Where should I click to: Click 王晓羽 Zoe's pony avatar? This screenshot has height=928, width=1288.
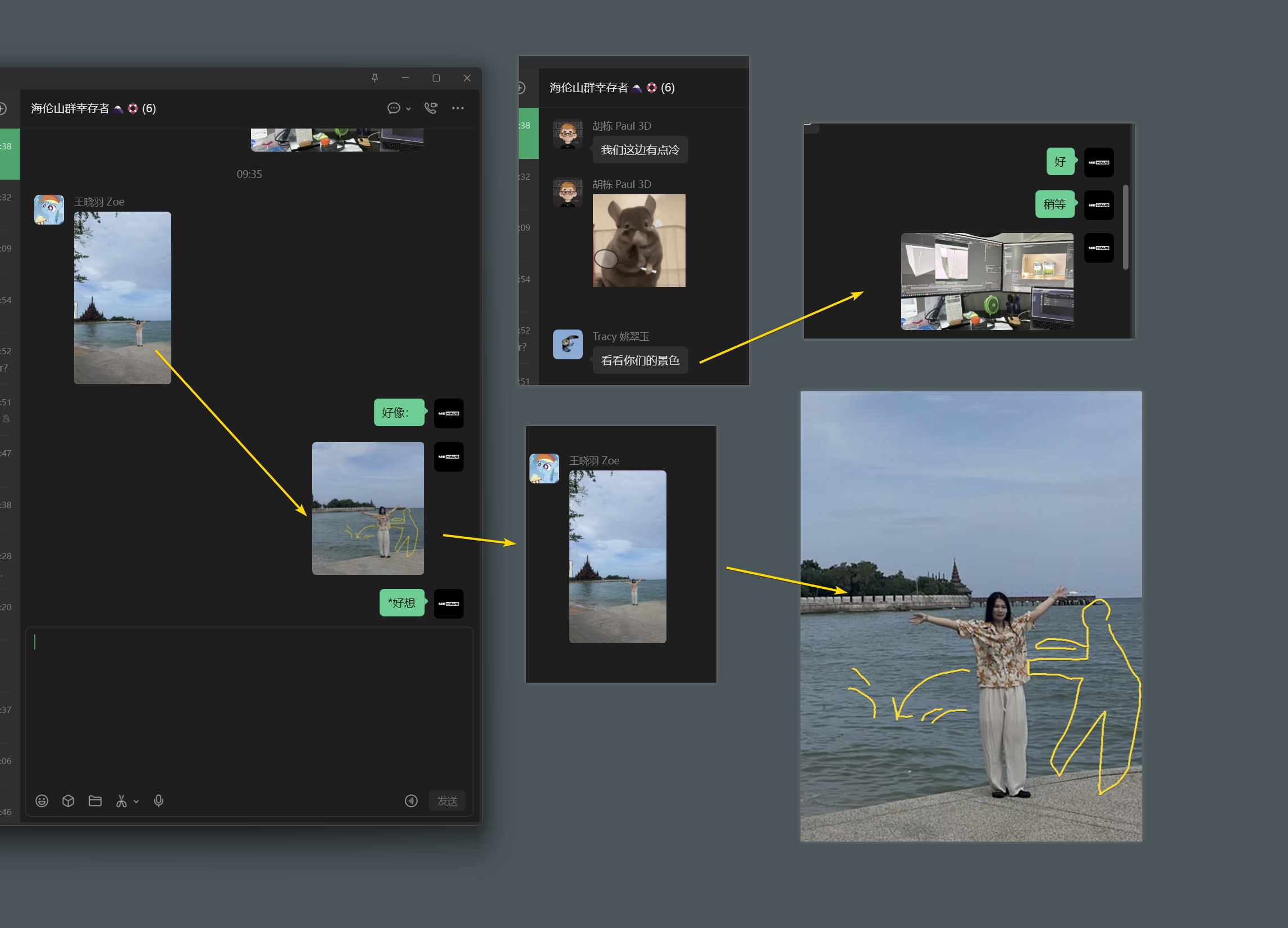click(49, 209)
